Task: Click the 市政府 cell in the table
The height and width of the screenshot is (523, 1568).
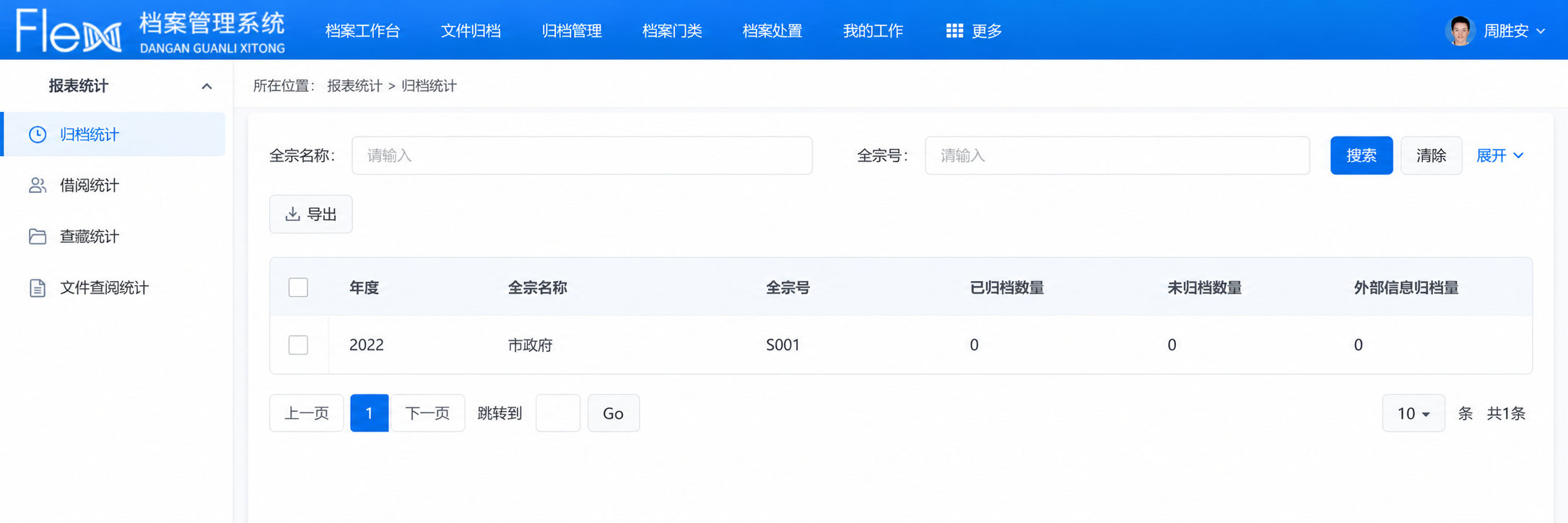Action: [x=530, y=345]
